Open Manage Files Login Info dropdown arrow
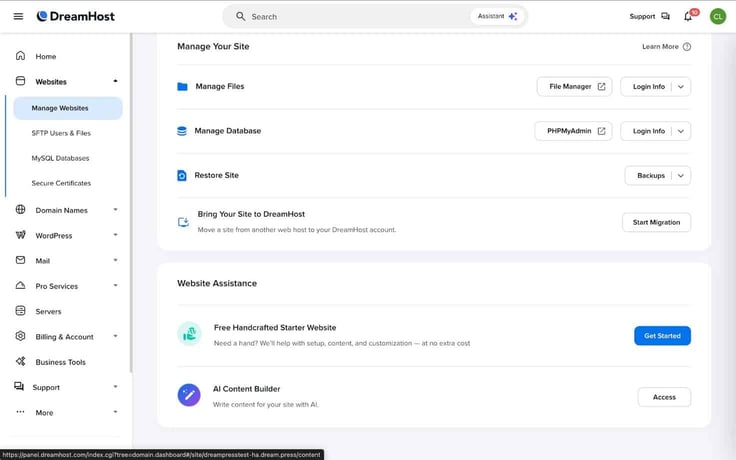 [681, 87]
